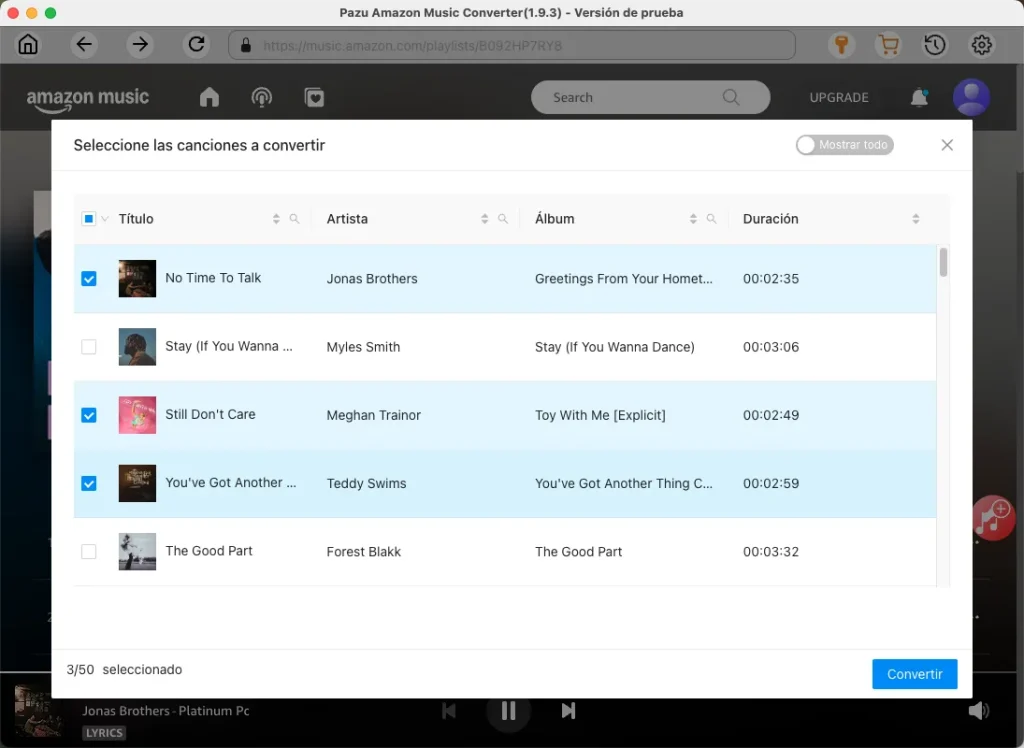Click the LYRICS label on the player
This screenshot has height=748, width=1024.
pos(103,732)
